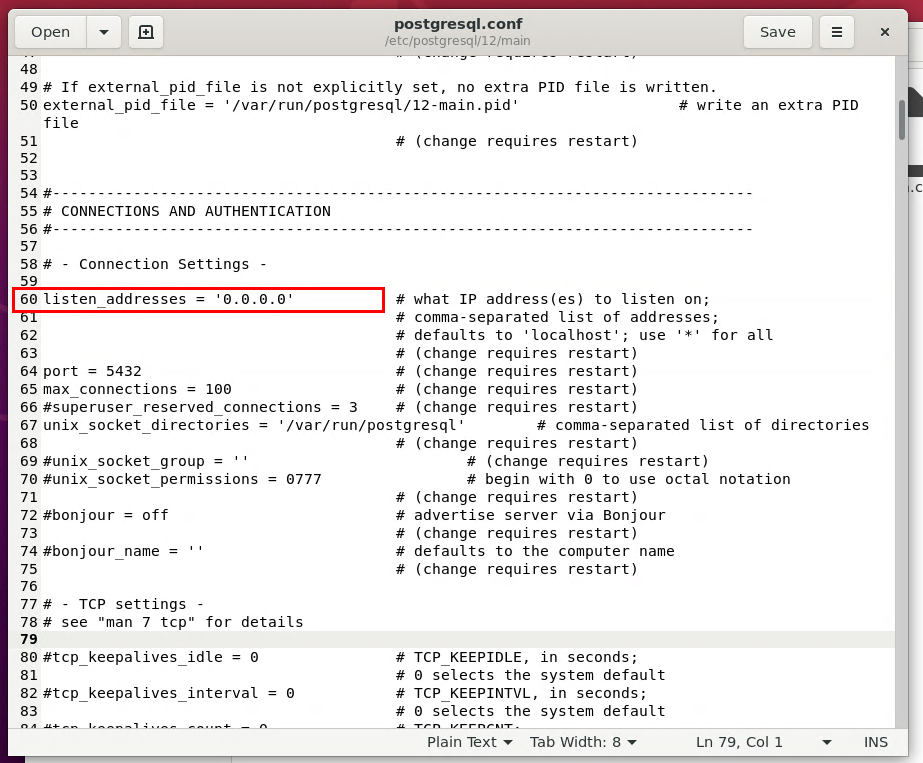Click the Save button
The width and height of the screenshot is (923, 763).
click(x=777, y=31)
